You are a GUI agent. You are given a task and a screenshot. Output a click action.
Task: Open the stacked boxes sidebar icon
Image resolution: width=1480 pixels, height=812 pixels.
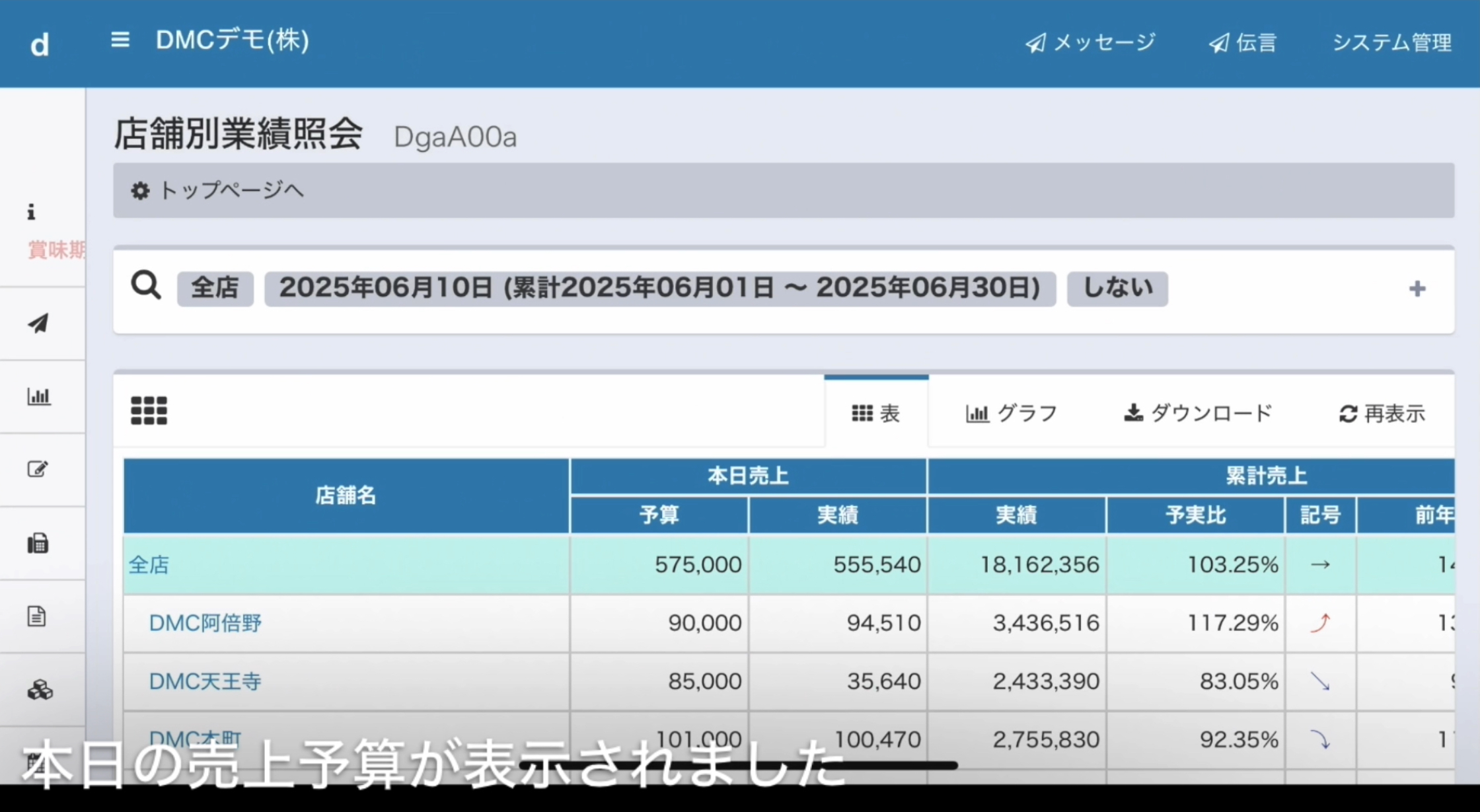(40, 690)
